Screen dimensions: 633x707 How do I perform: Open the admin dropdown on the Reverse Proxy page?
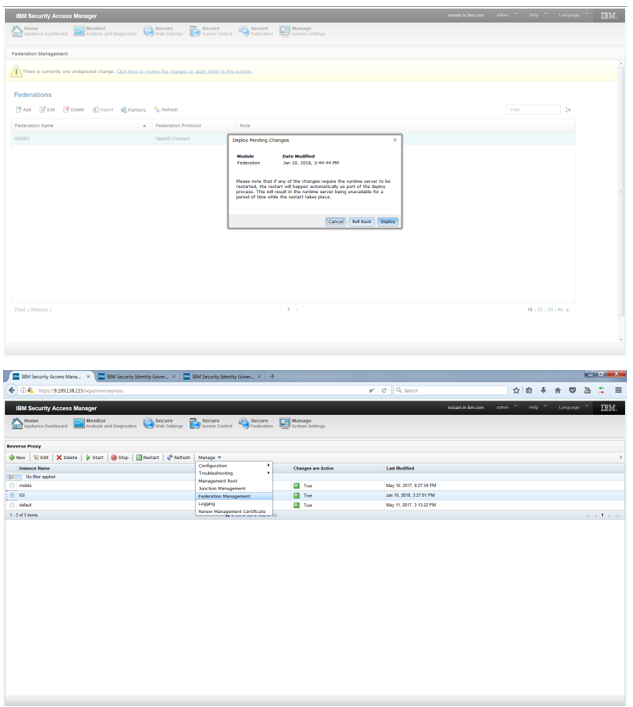[x=506, y=407]
